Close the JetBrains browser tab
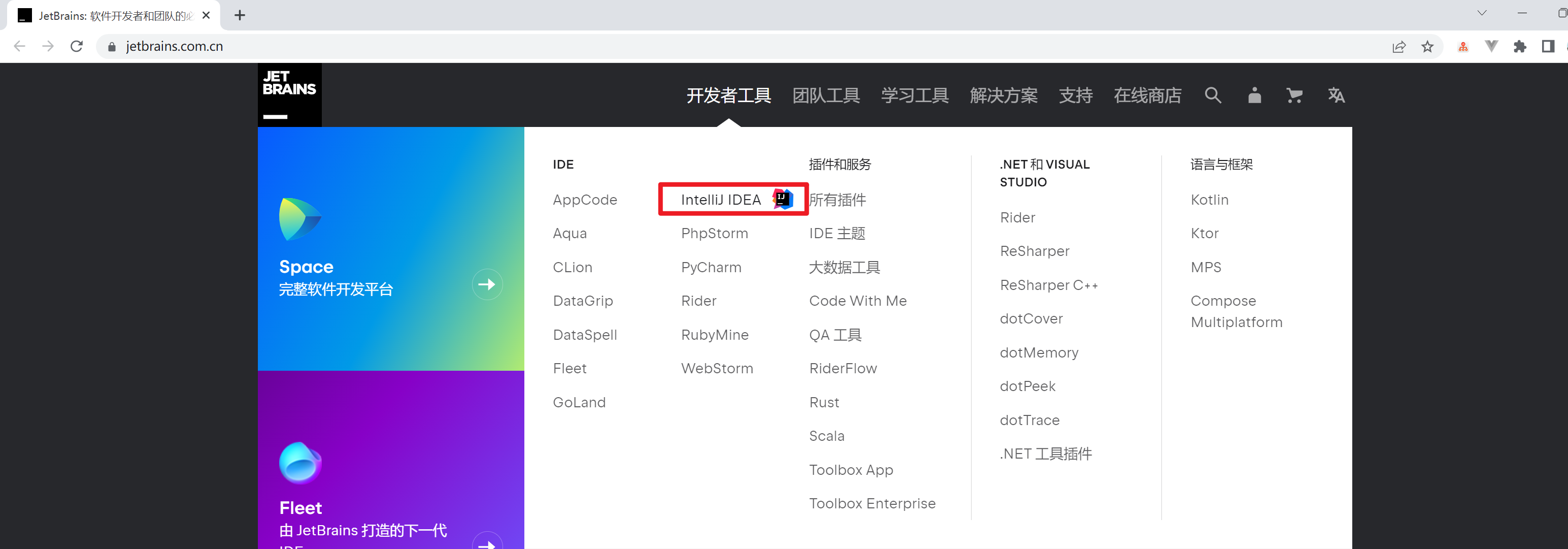The image size is (1568, 549). click(x=207, y=15)
